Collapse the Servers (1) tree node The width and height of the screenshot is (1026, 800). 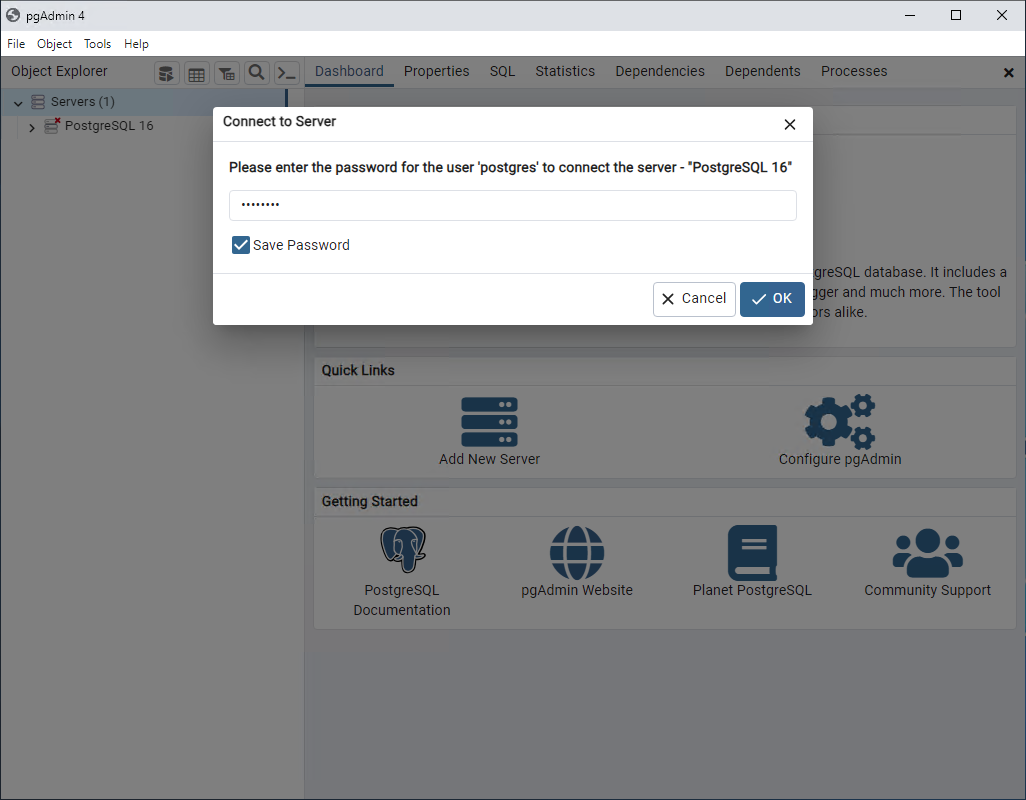tap(18, 103)
